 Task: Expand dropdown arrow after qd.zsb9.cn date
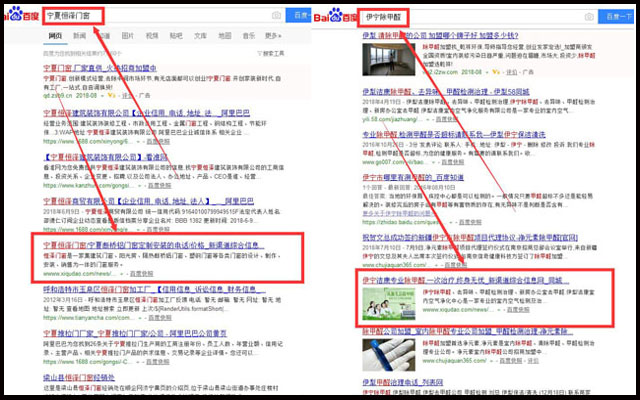102,96
